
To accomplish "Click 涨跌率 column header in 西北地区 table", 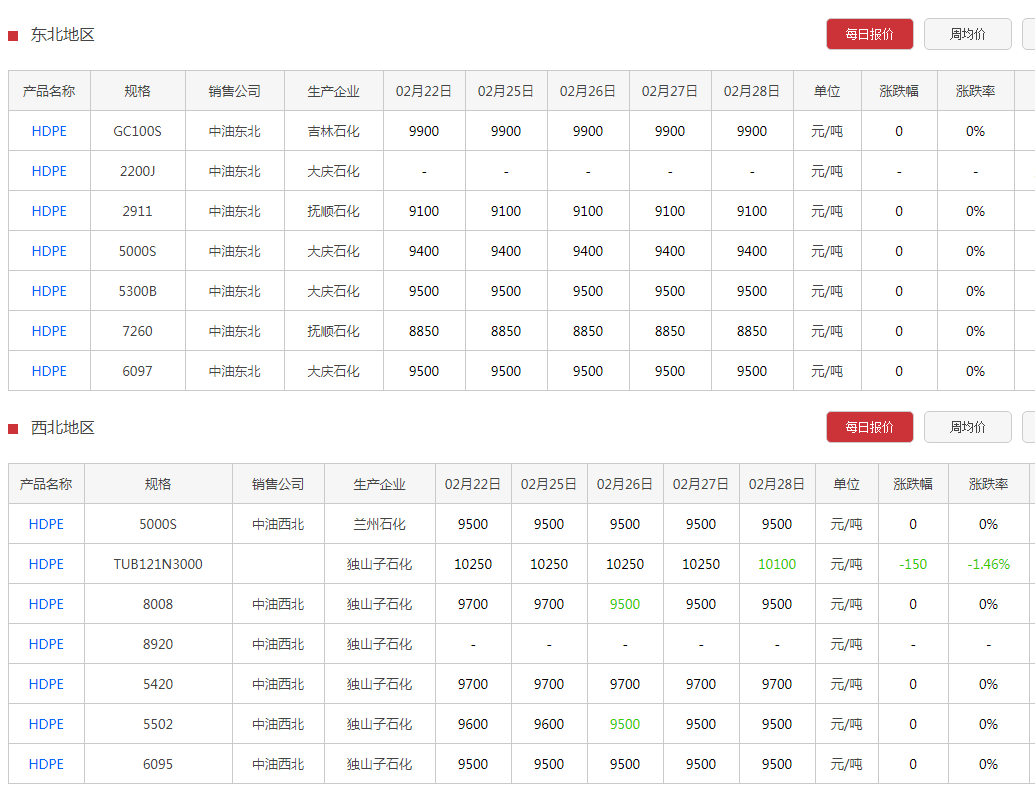I will pyautogui.click(x=988, y=484).
